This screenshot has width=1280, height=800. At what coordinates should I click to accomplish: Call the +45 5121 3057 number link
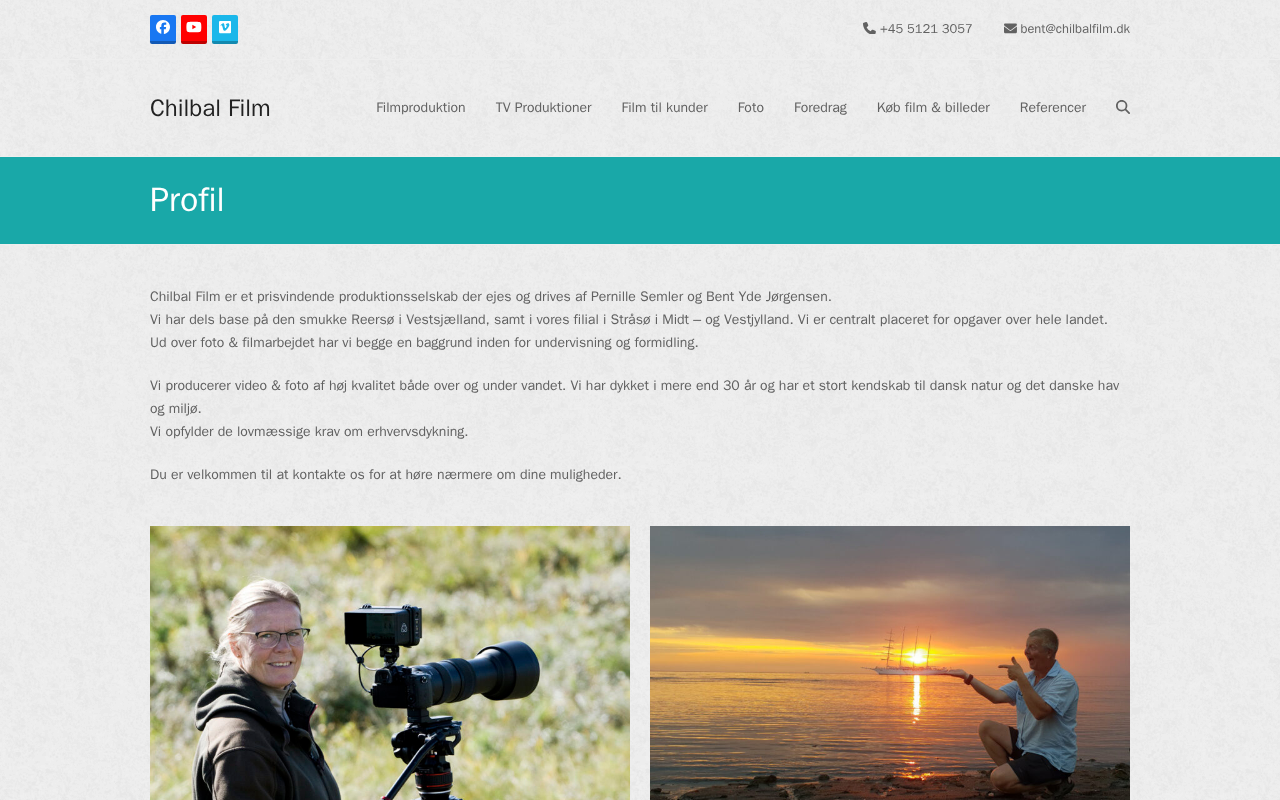pos(926,29)
